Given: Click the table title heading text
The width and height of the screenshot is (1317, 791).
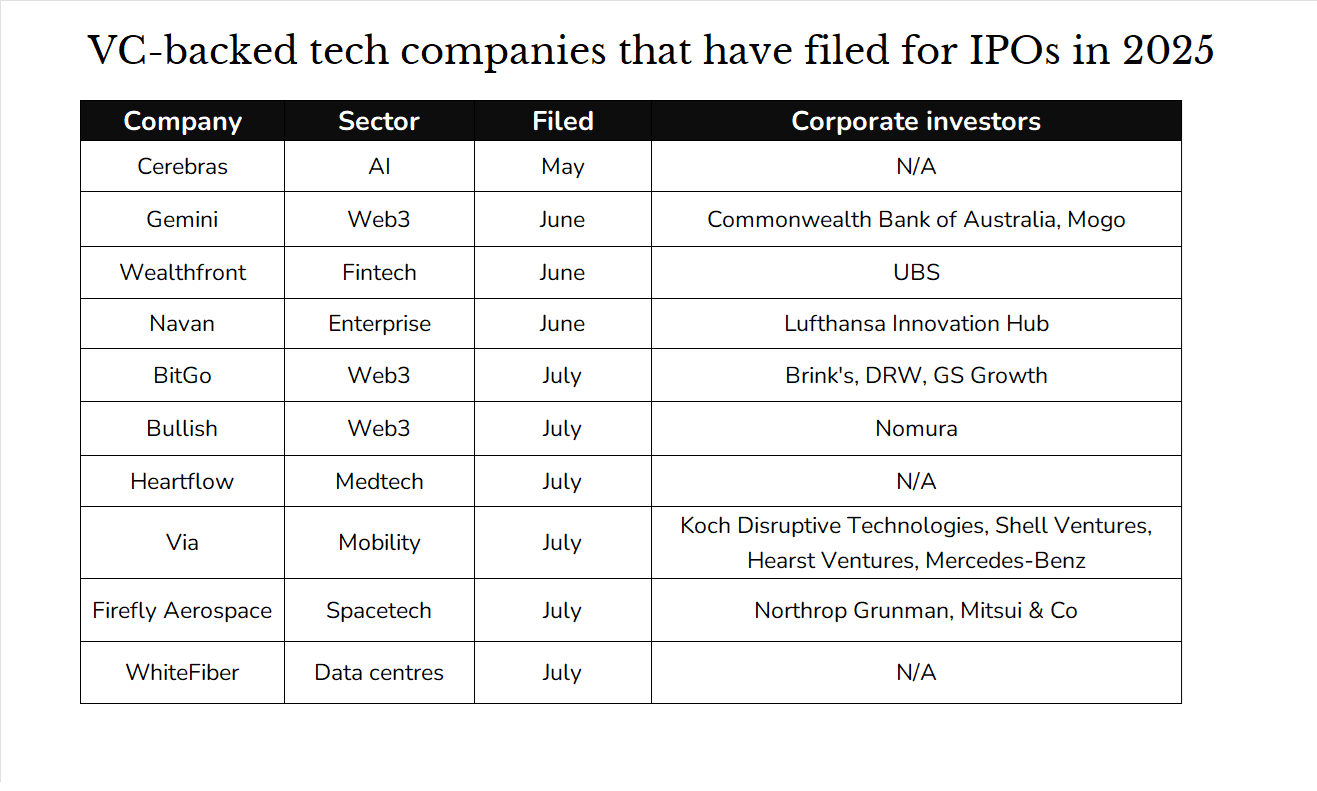Looking at the screenshot, I should tap(651, 49).
